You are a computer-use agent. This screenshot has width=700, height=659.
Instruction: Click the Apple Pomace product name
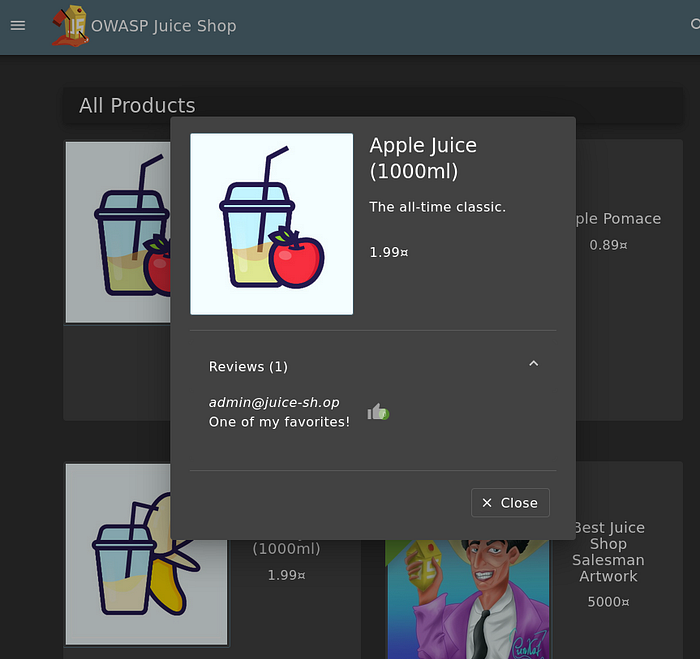pos(618,218)
